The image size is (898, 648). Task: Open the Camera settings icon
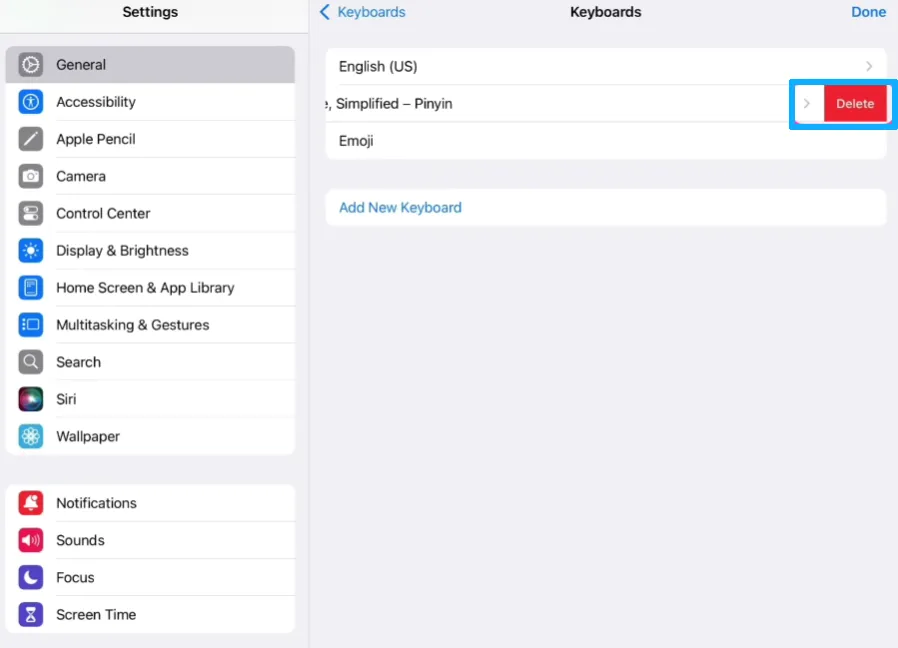click(30, 175)
